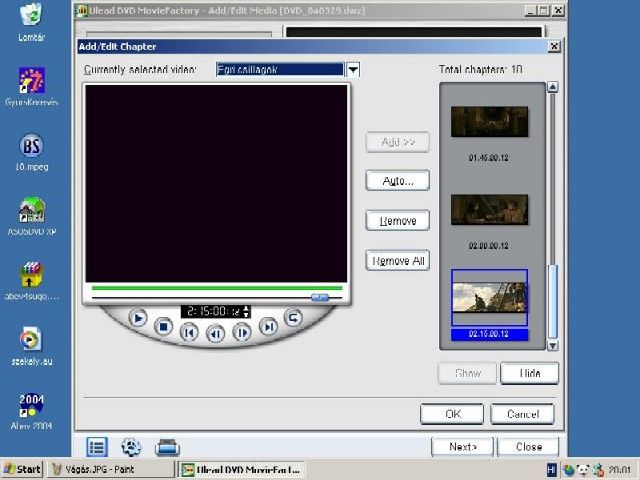The height and width of the screenshot is (480, 640).
Task: Click the gear settings icon in the bottom toolbar
Action: pos(131,447)
